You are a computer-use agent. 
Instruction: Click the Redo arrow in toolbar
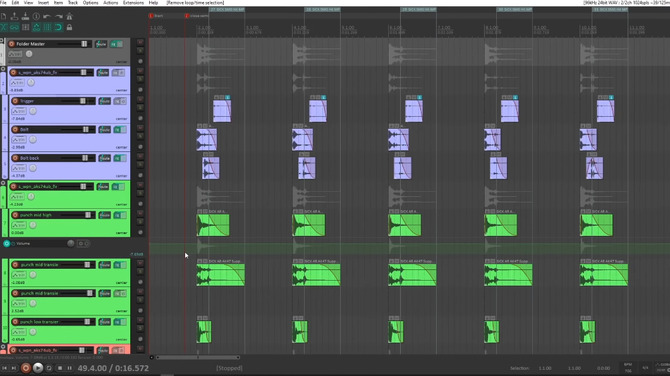click(59, 17)
